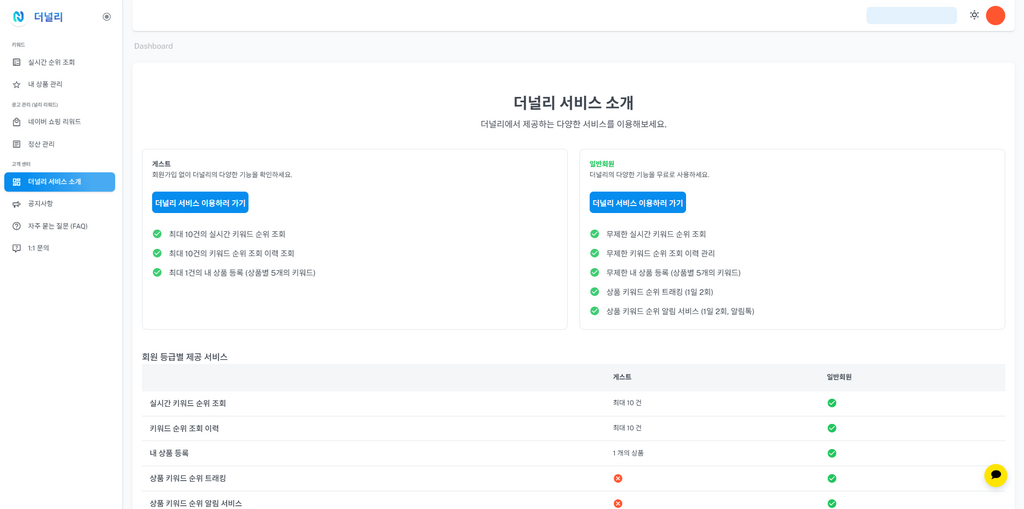Click 무제한 내 상품 등록 (상품별 5개의 키워드) text

673,272
